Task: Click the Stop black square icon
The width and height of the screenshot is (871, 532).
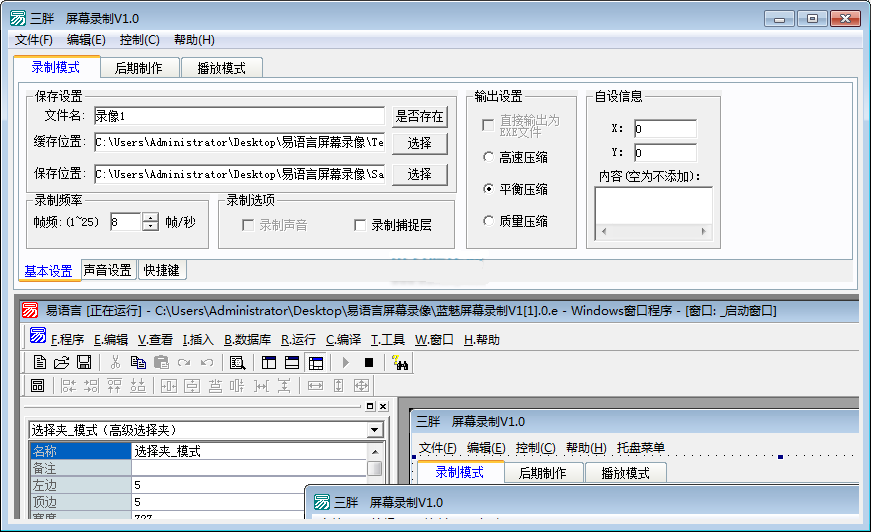Action: coord(369,363)
